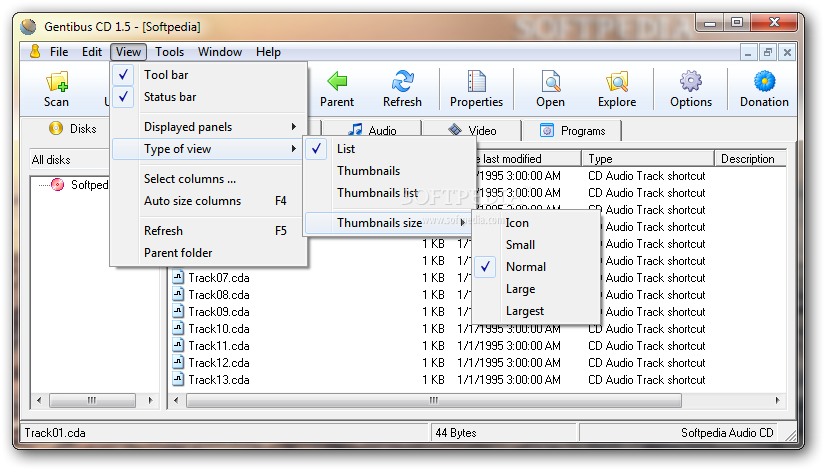Expand the Thumbnails size submenu

coord(387,223)
